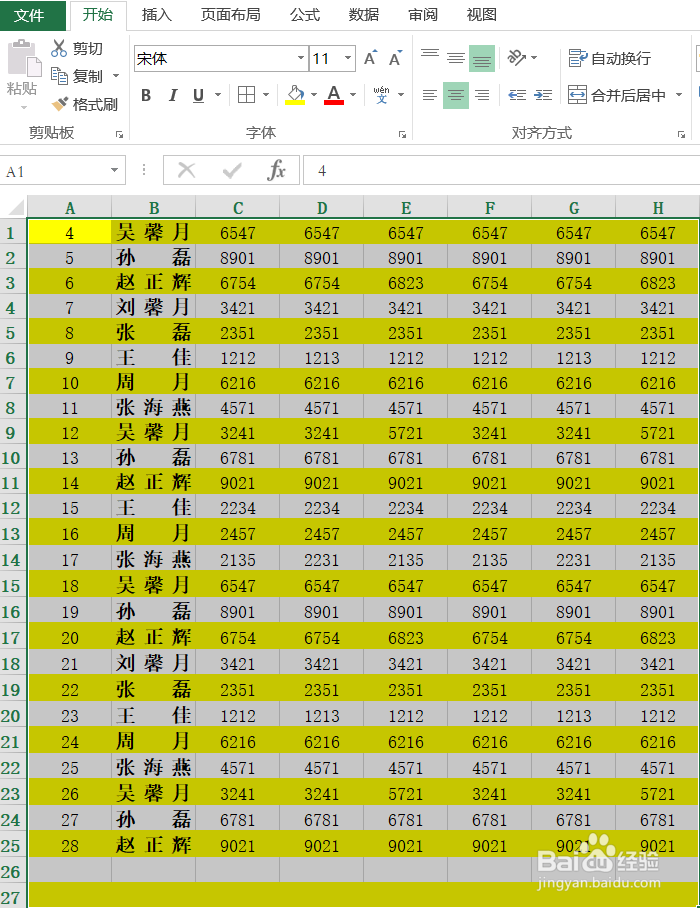Toggle Italic formatting
The width and height of the screenshot is (700, 908).
[173, 95]
